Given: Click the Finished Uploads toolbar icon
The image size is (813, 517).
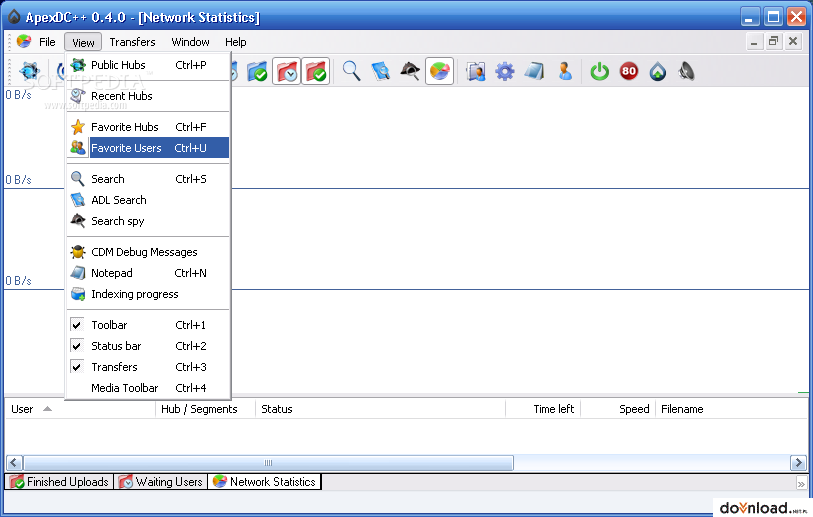Looking at the screenshot, I should (315, 71).
